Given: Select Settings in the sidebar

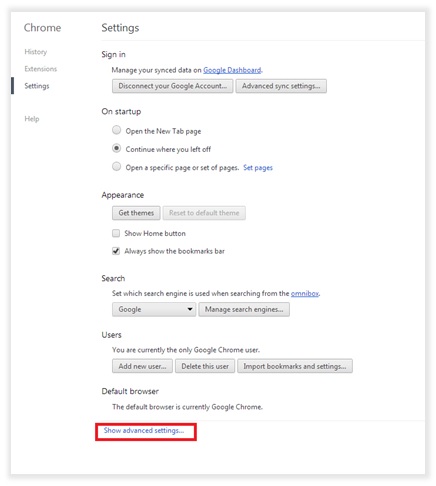Looking at the screenshot, I should pos(37,86).
